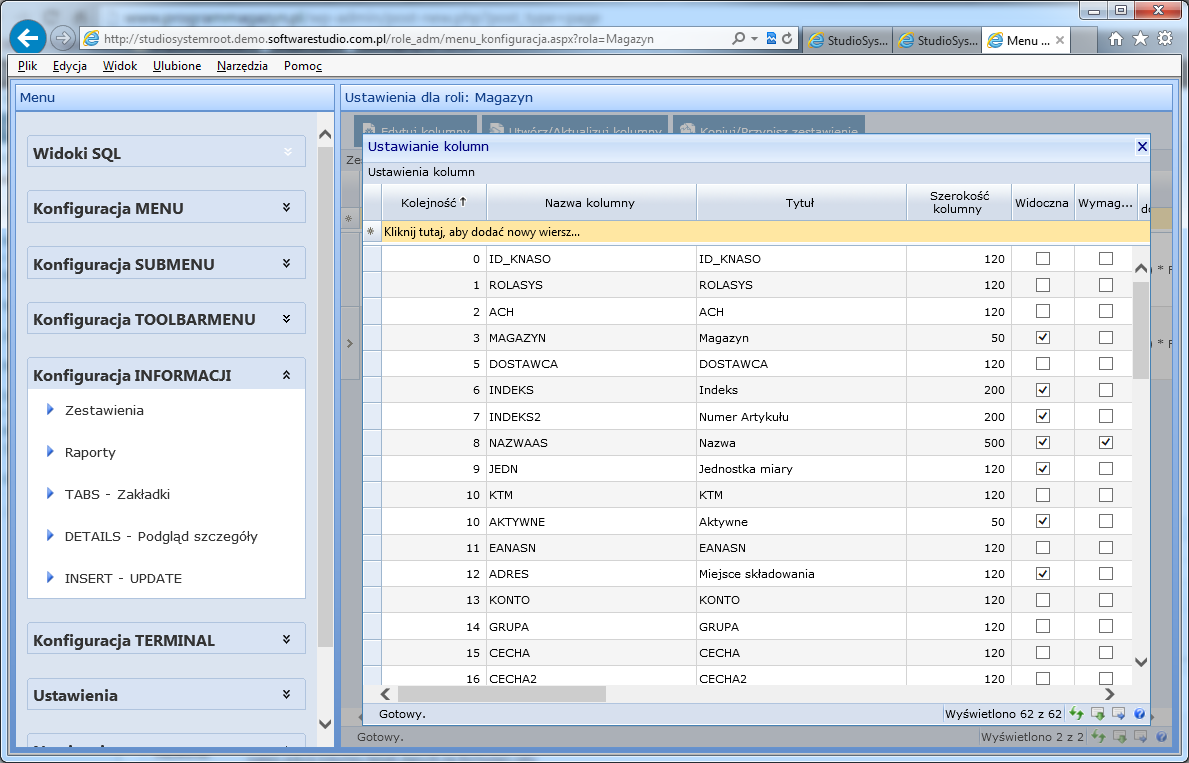This screenshot has height=763, width=1189.
Task: Click the dialog horizontal scrollbar right arrow
Action: pyautogui.click(x=1109, y=694)
